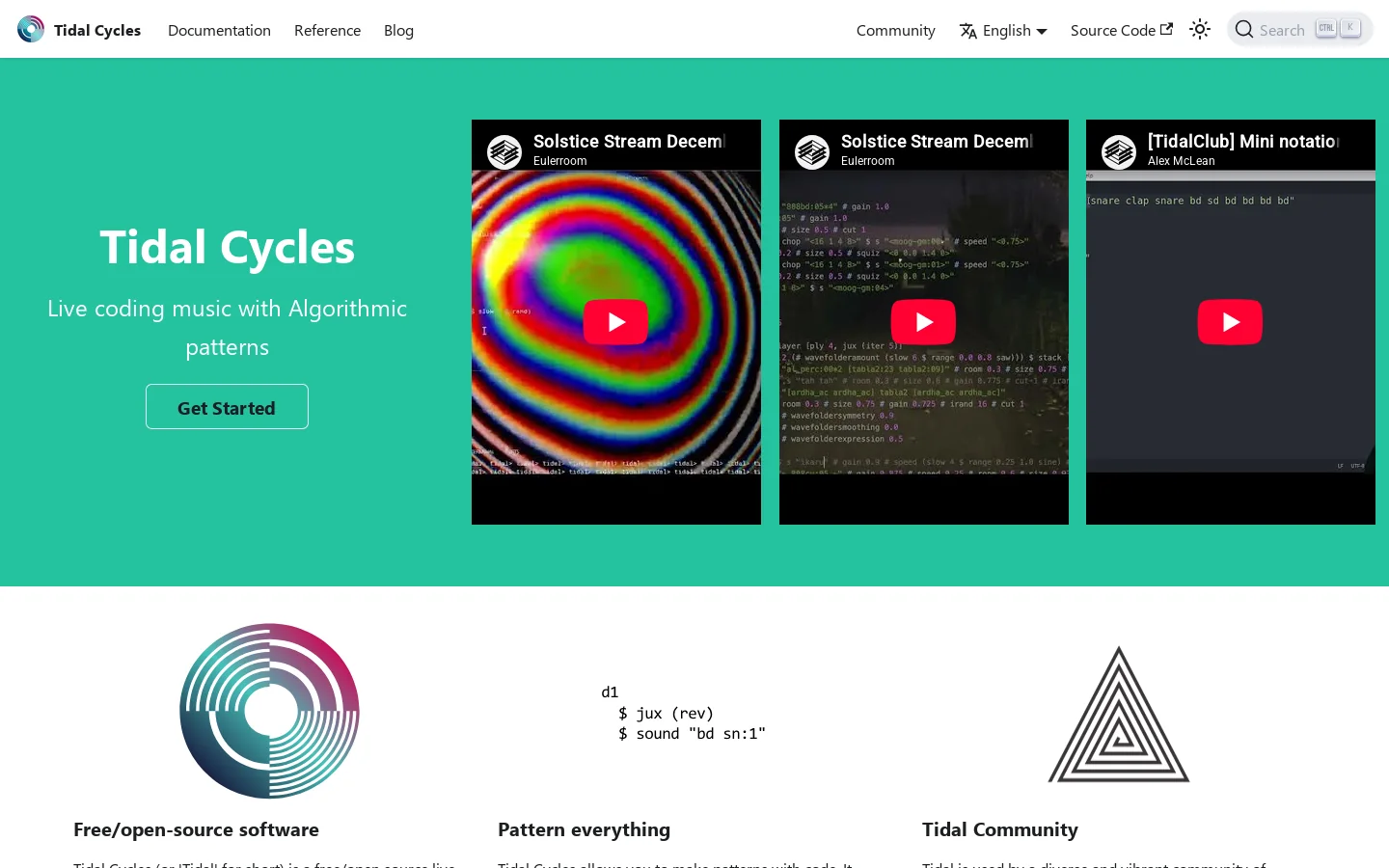Play the TidalClub Mini notation video
The height and width of the screenshot is (868, 1389).
click(1230, 322)
